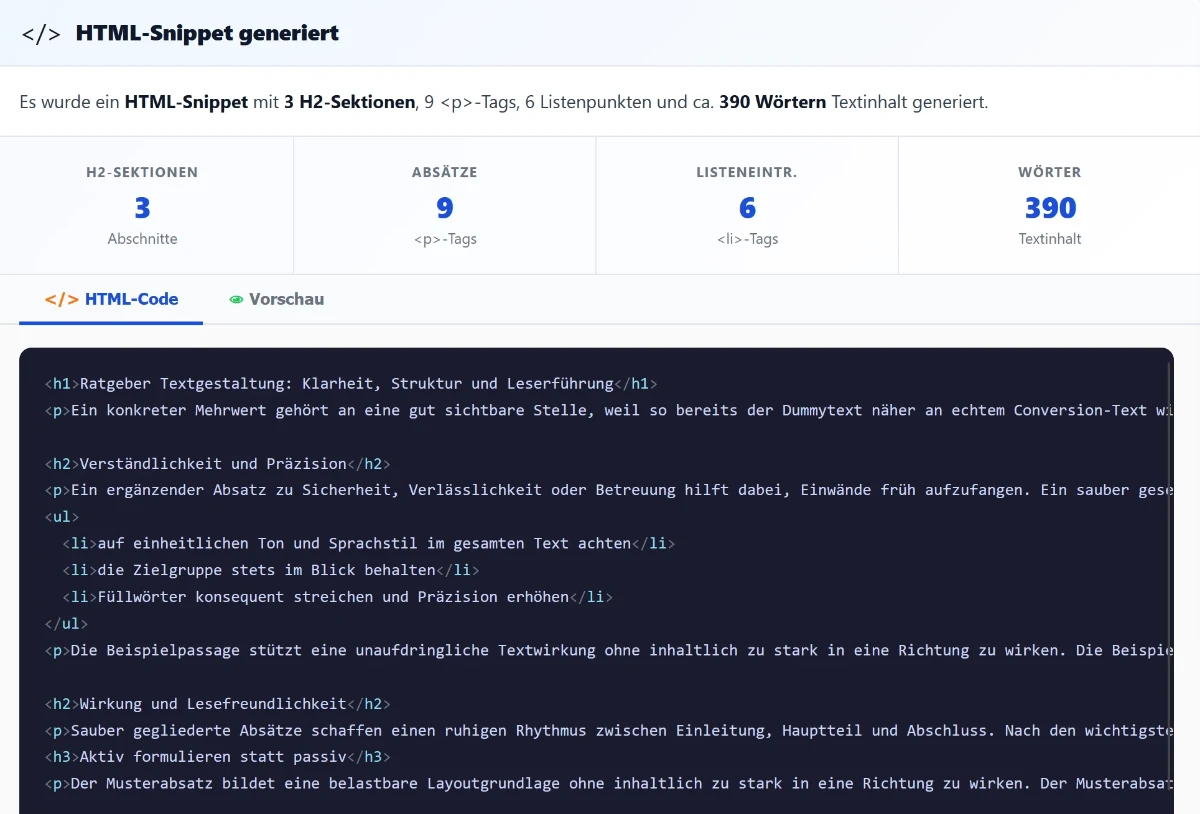The width and height of the screenshot is (1200, 814).
Task: Select the ABSÄTZE card showing 9
Action: 444,205
